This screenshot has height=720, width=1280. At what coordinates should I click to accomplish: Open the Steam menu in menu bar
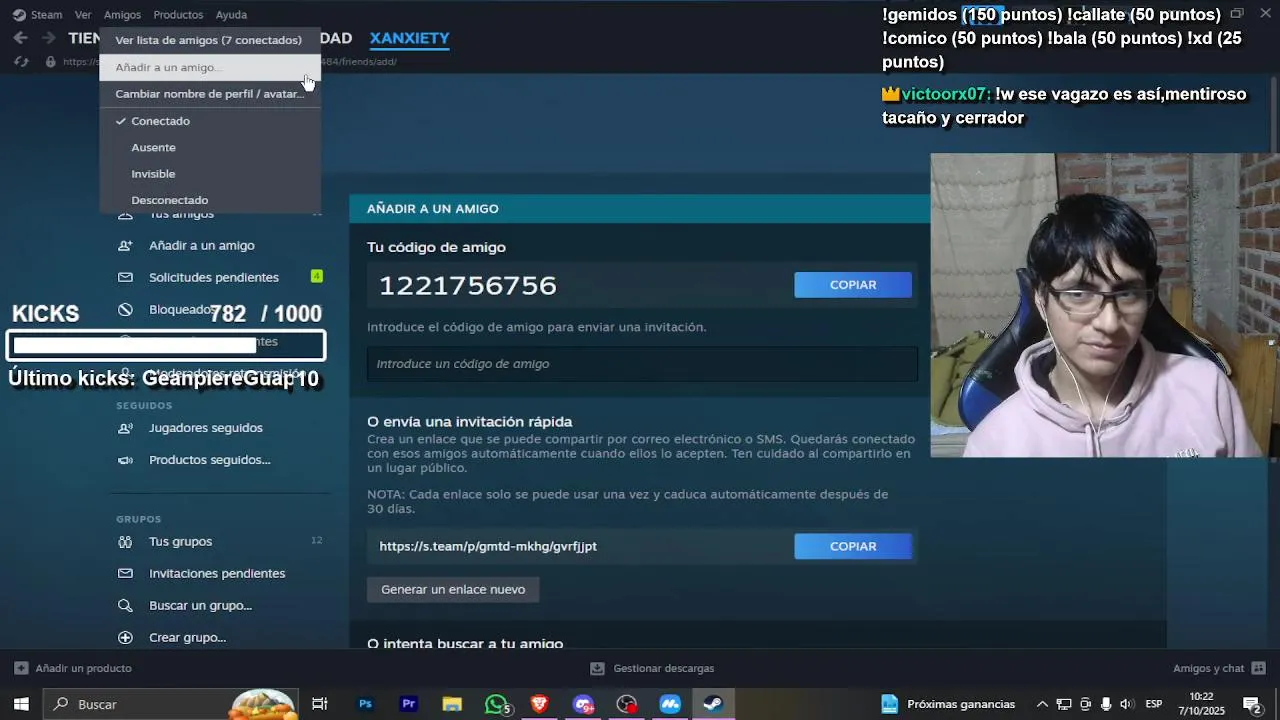tap(37, 15)
